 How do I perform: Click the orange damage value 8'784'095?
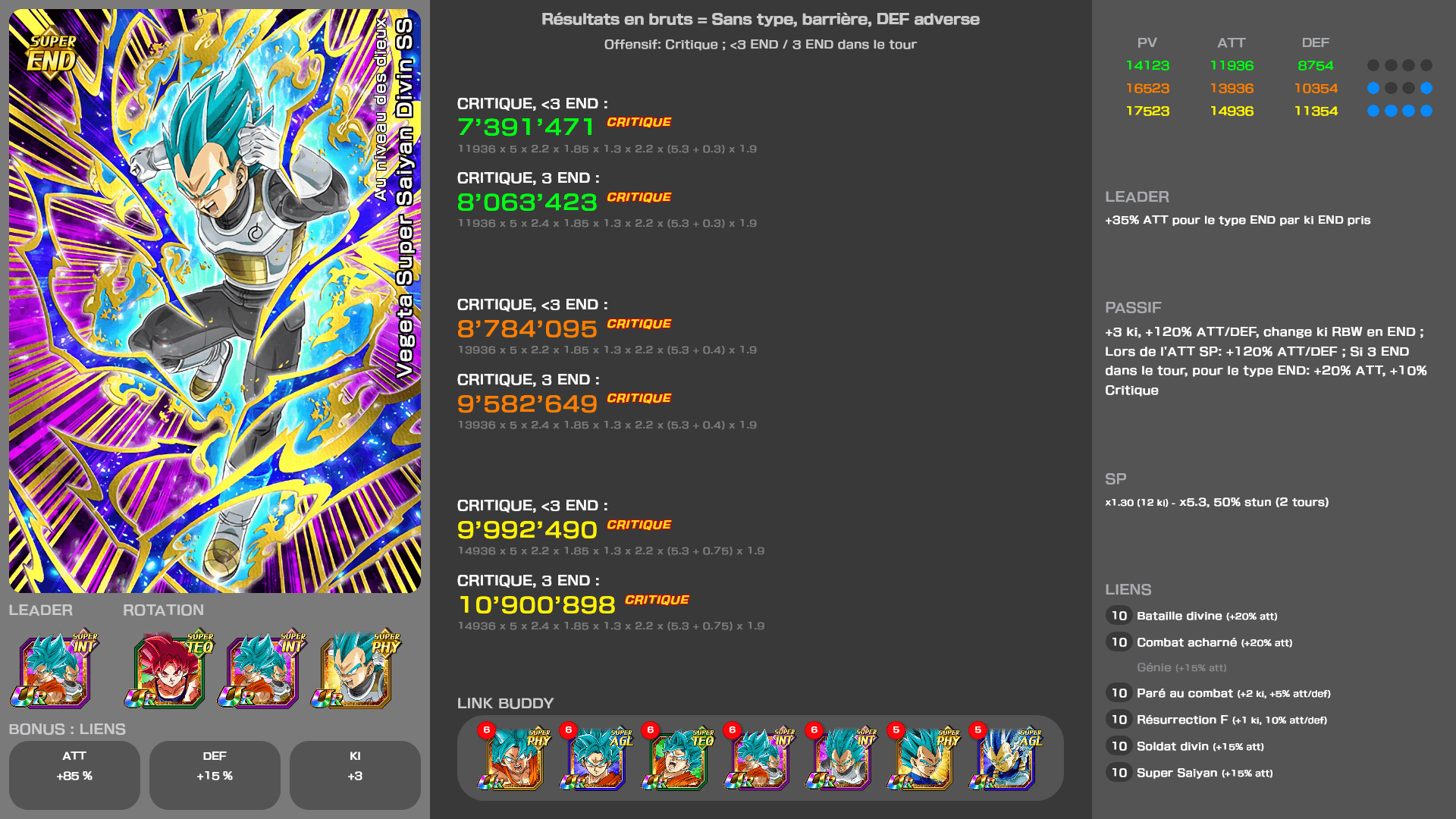point(527,328)
